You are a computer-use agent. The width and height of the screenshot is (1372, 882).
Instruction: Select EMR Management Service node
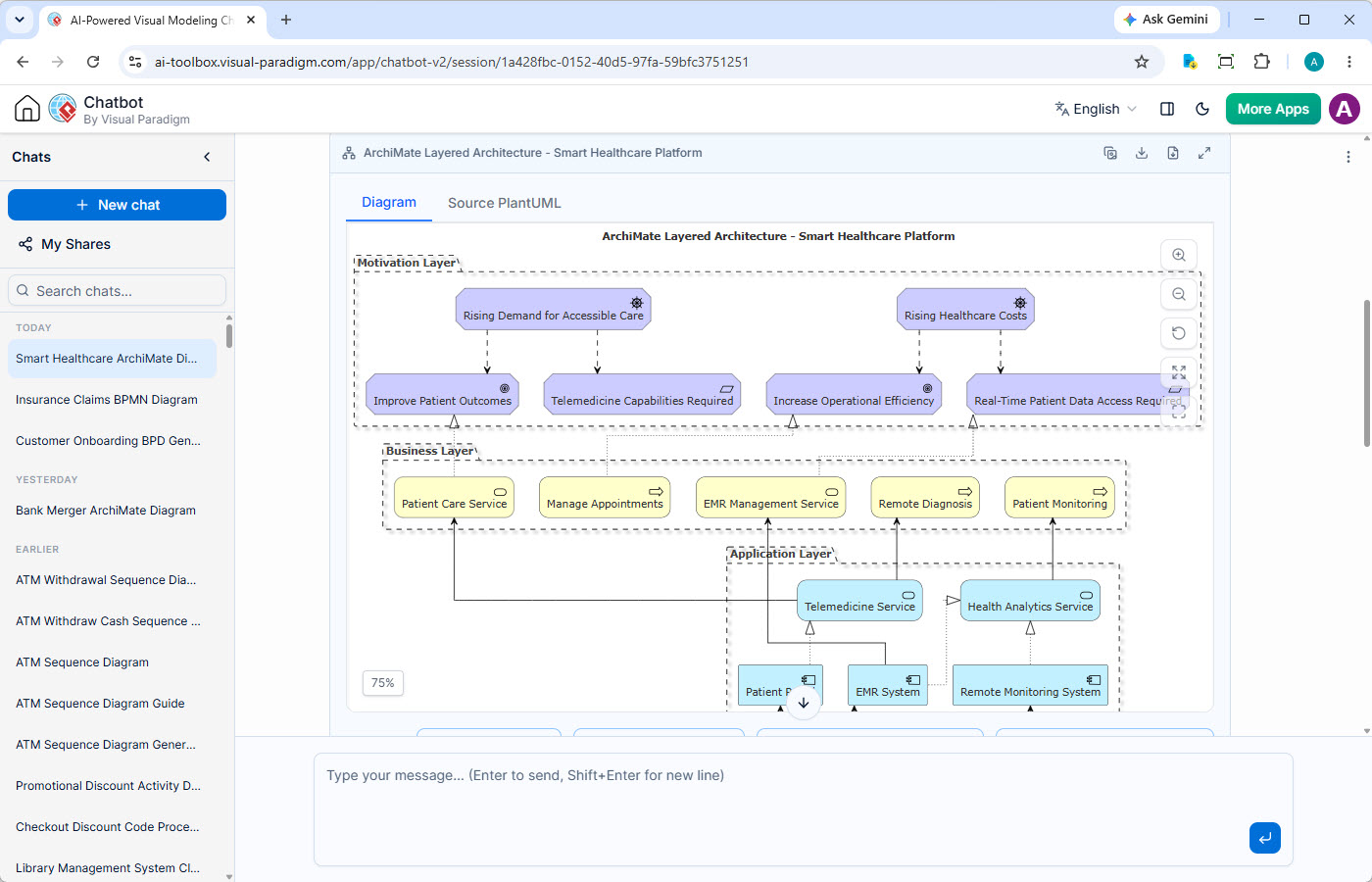pyautogui.click(x=770, y=497)
